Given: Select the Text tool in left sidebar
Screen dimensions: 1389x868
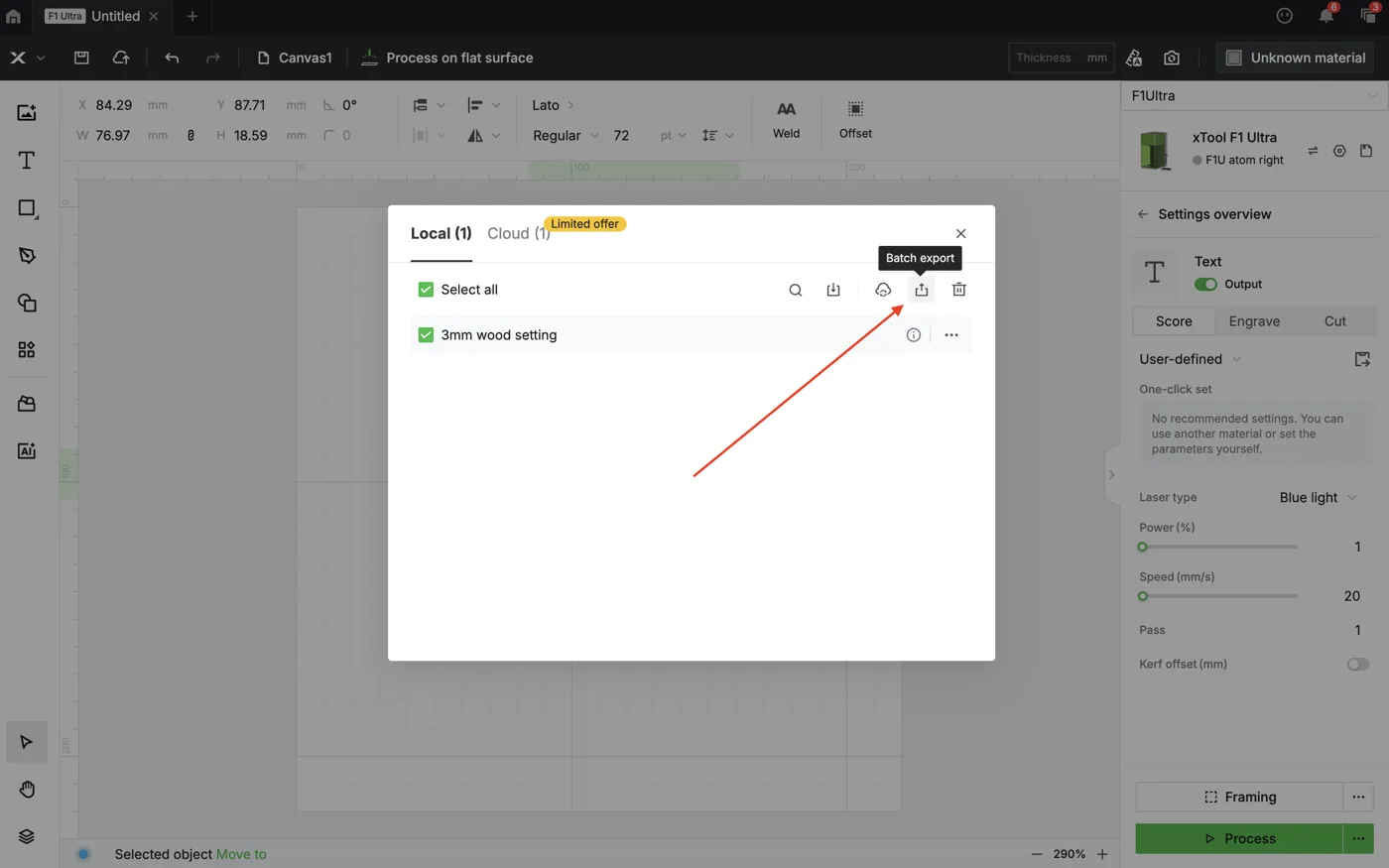Looking at the screenshot, I should tap(27, 161).
